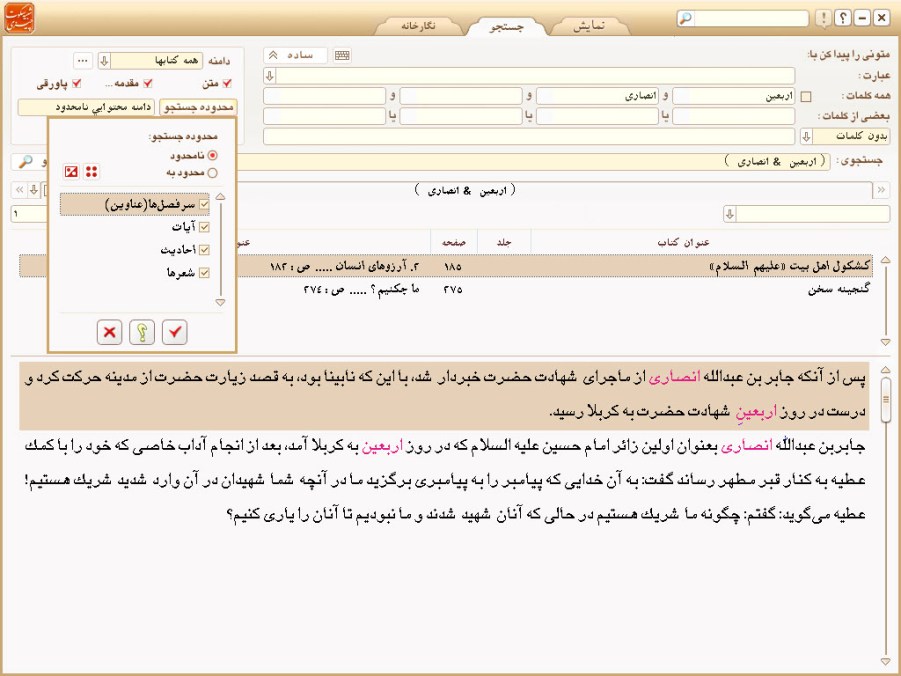Click the red deselect all icon in popup
901x676 pixels.
pyautogui.click(x=71, y=171)
